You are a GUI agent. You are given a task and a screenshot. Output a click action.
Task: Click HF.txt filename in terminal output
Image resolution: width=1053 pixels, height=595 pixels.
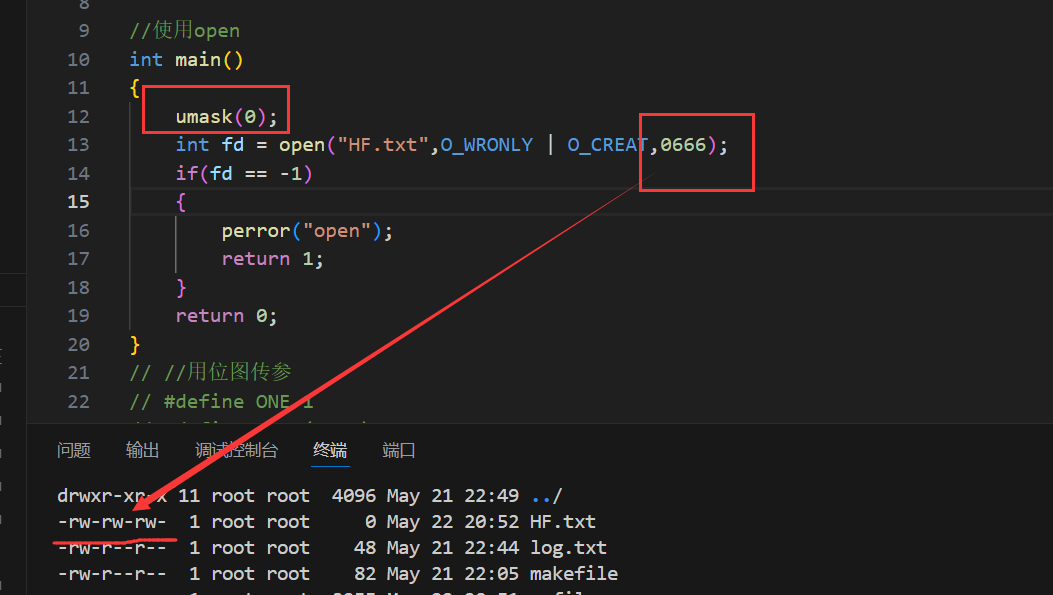[x=563, y=522]
